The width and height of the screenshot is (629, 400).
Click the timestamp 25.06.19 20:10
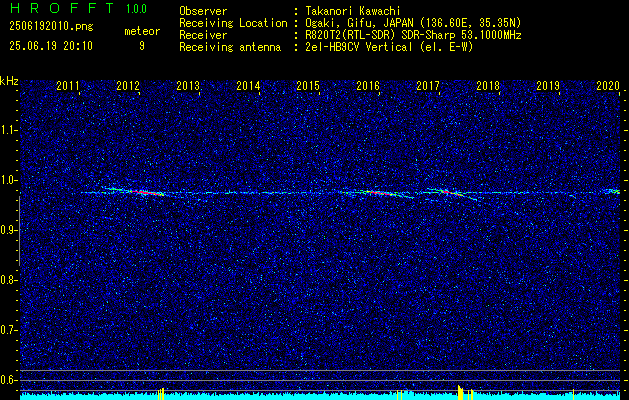click(x=51, y=46)
